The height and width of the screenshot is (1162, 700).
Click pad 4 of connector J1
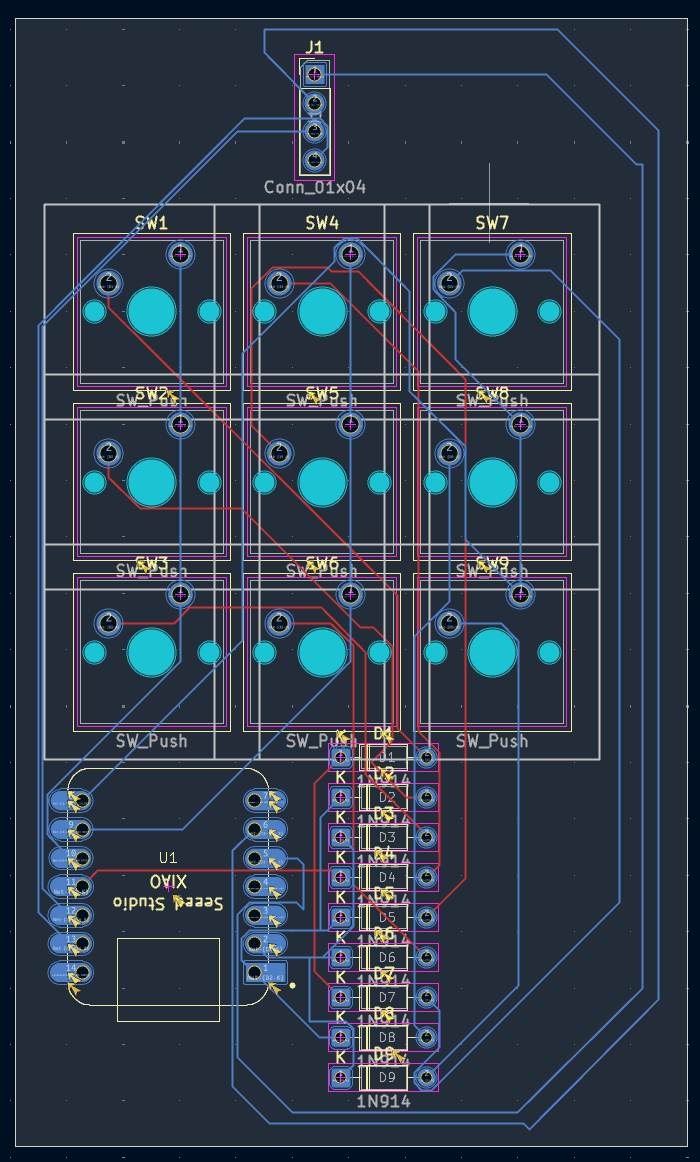pos(315,159)
